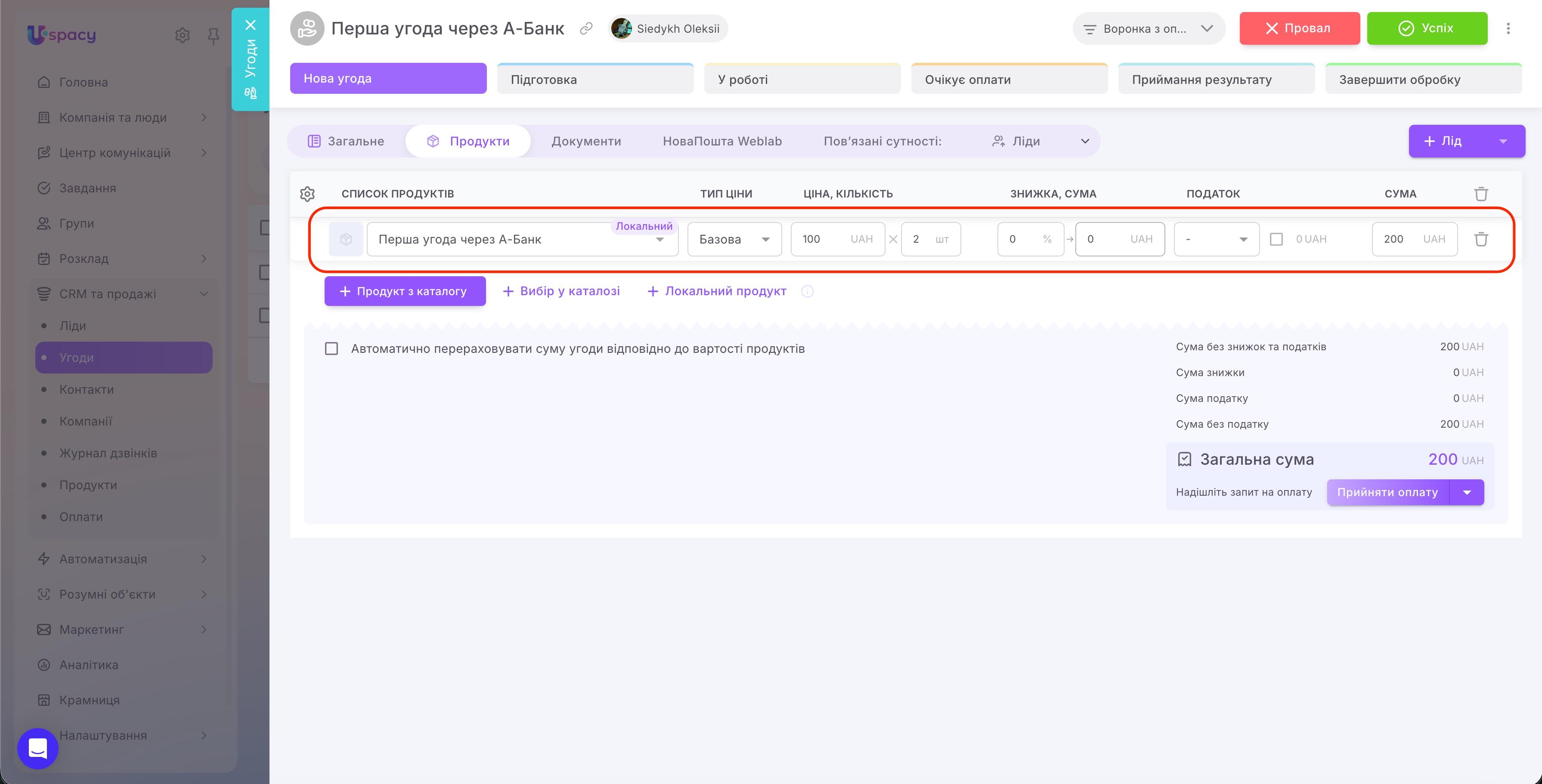Open Завдання in the sidebar

point(87,188)
